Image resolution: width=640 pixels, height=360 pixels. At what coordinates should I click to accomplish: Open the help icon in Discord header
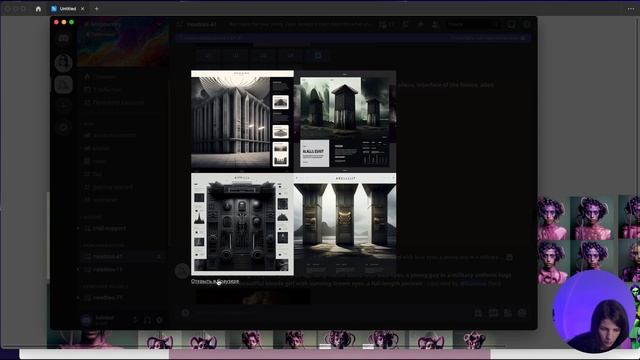tap(527, 24)
